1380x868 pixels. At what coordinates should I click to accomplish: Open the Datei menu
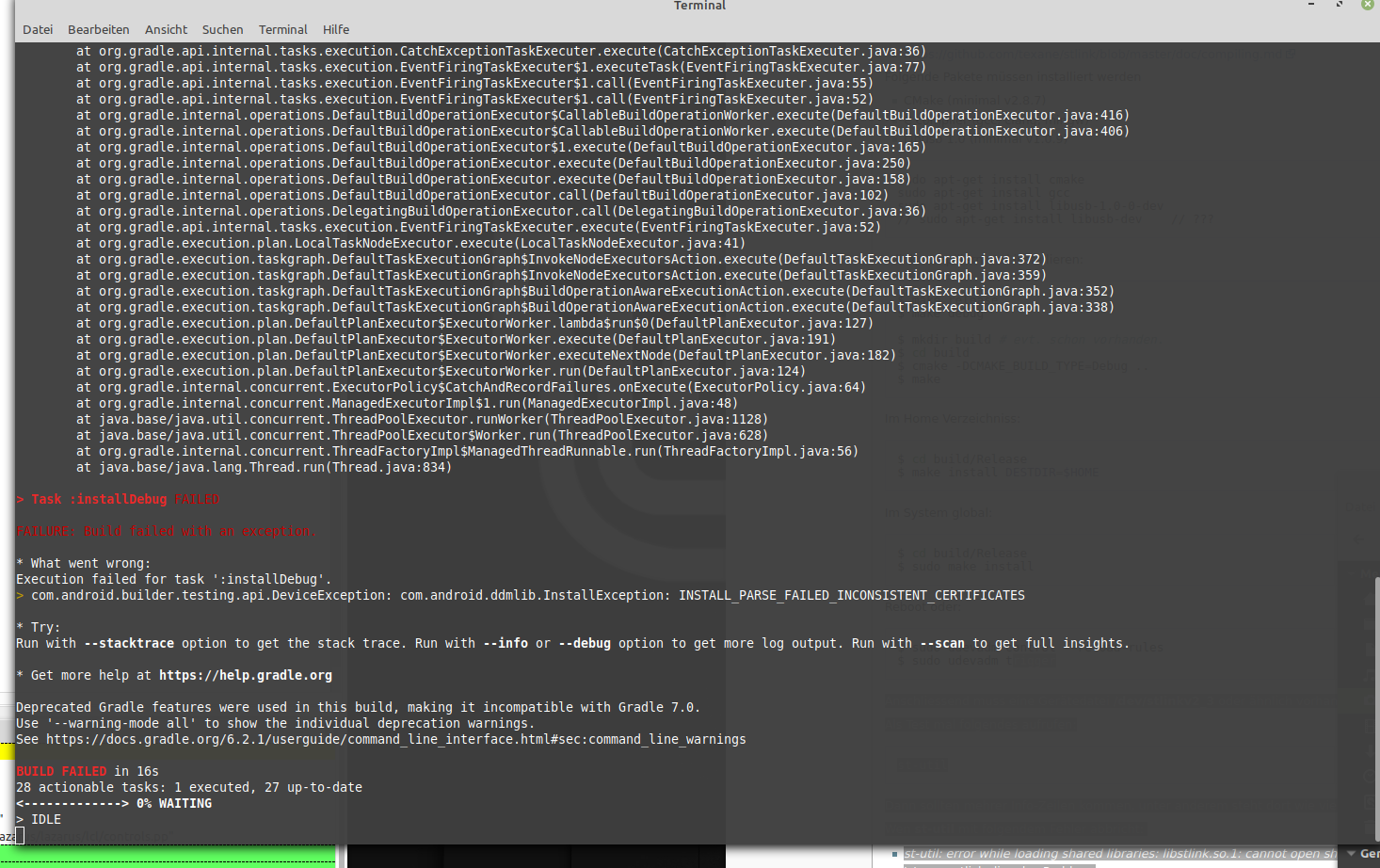pyautogui.click(x=38, y=29)
